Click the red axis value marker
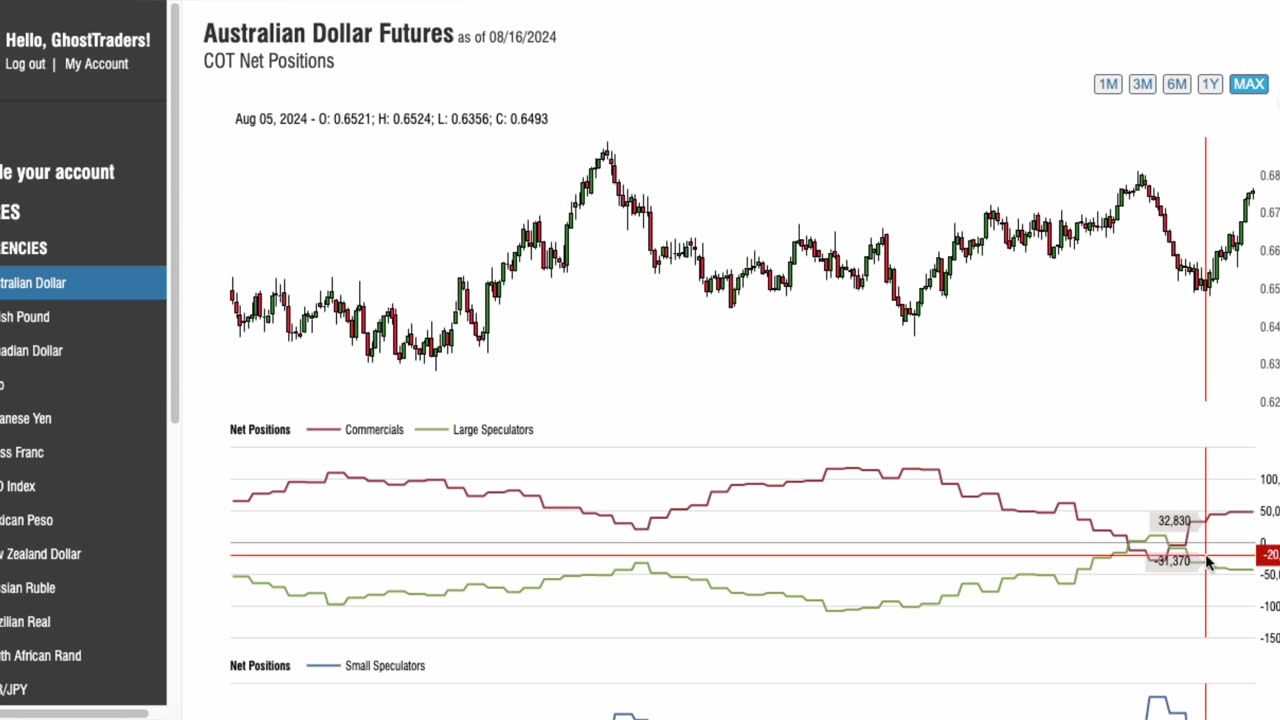Viewport: 1280px width, 720px height. (1268, 555)
